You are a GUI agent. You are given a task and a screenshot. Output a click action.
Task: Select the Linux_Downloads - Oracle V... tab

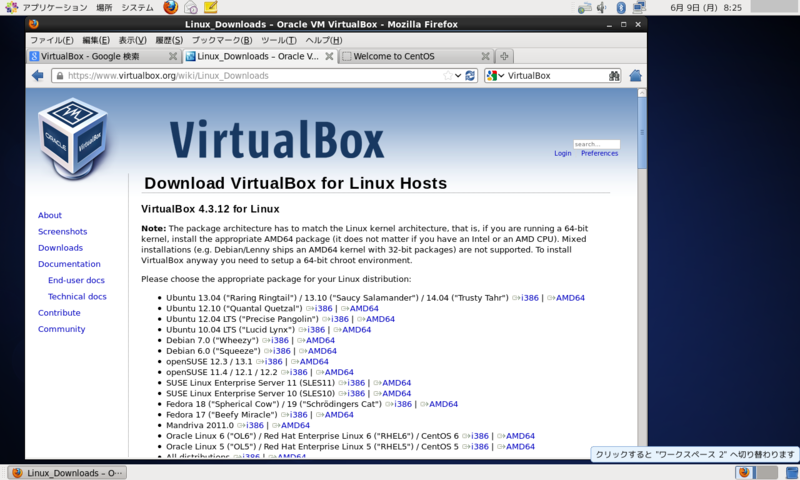tap(260, 56)
